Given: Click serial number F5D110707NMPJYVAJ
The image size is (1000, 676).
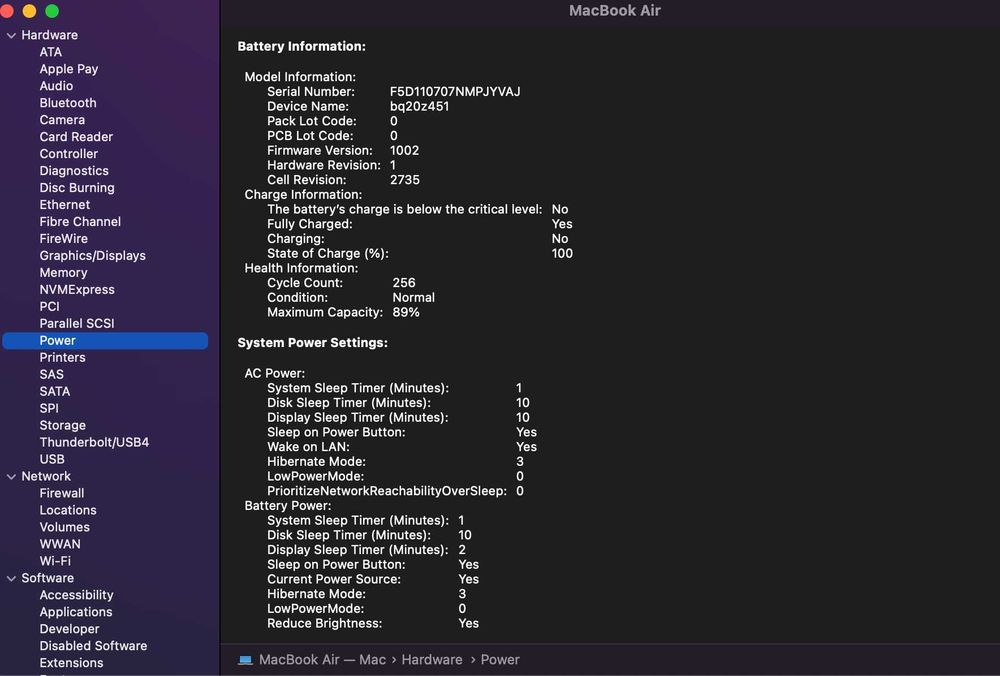Looking at the screenshot, I should point(455,92).
